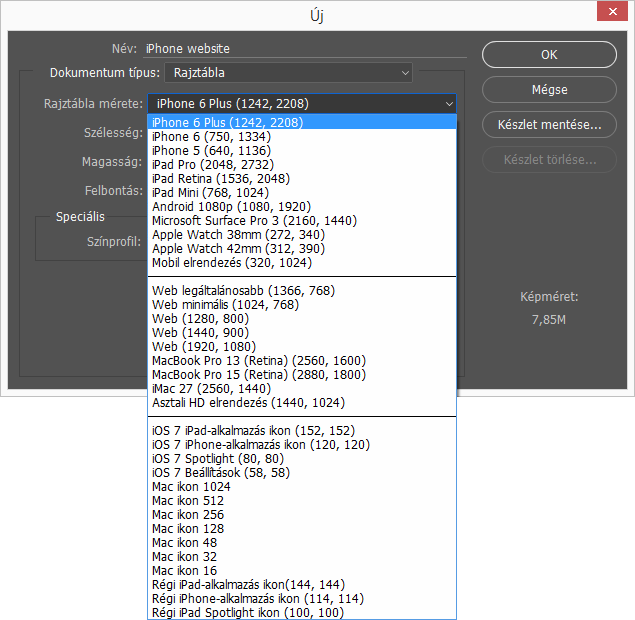This screenshot has width=635, height=620.
Task: Click the Név input field
Action: 305,49
